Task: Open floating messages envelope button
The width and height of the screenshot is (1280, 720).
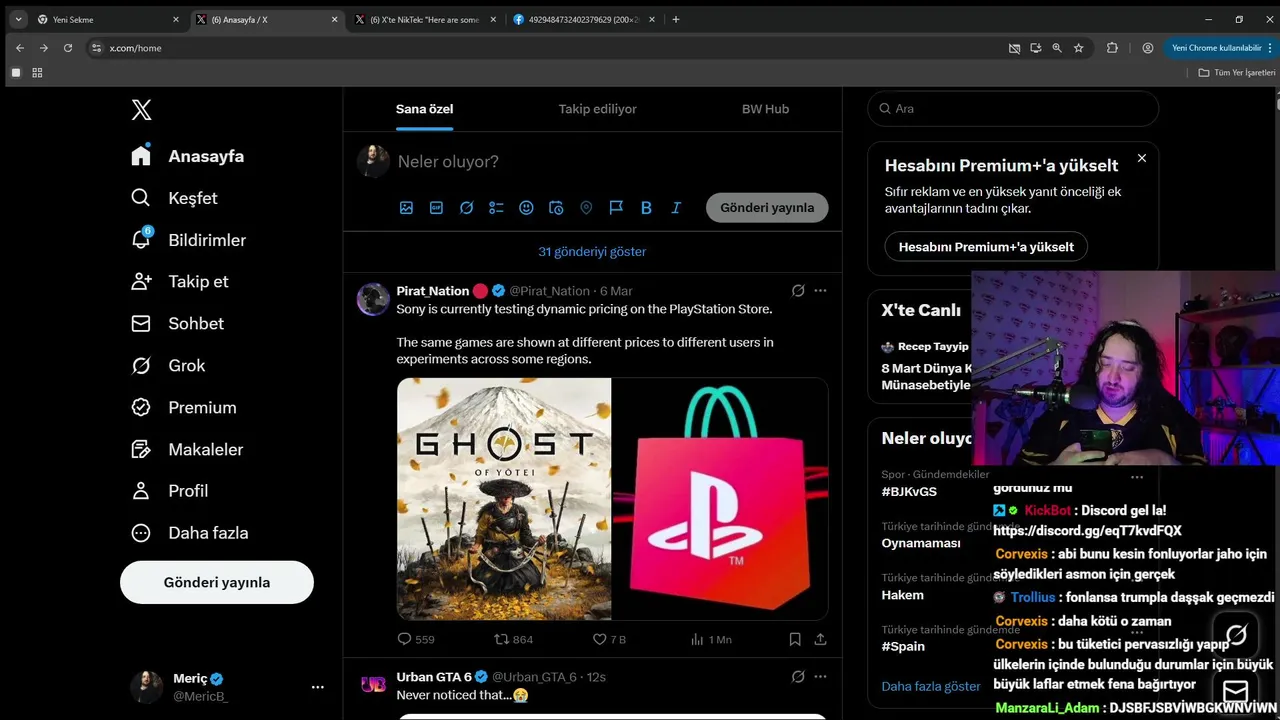Action: pyautogui.click(x=1236, y=692)
